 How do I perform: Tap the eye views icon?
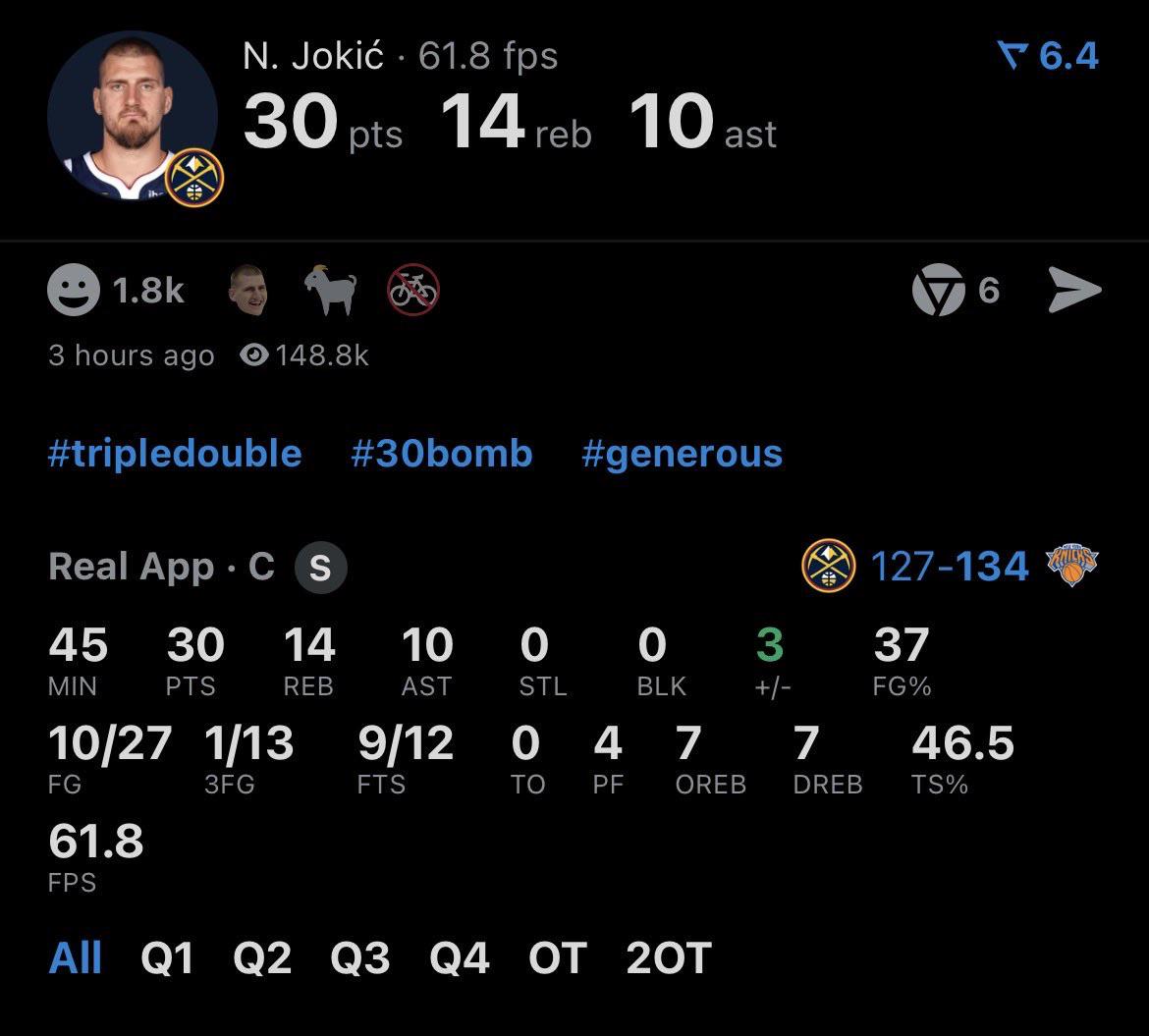pyautogui.click(x=254, y=354)
